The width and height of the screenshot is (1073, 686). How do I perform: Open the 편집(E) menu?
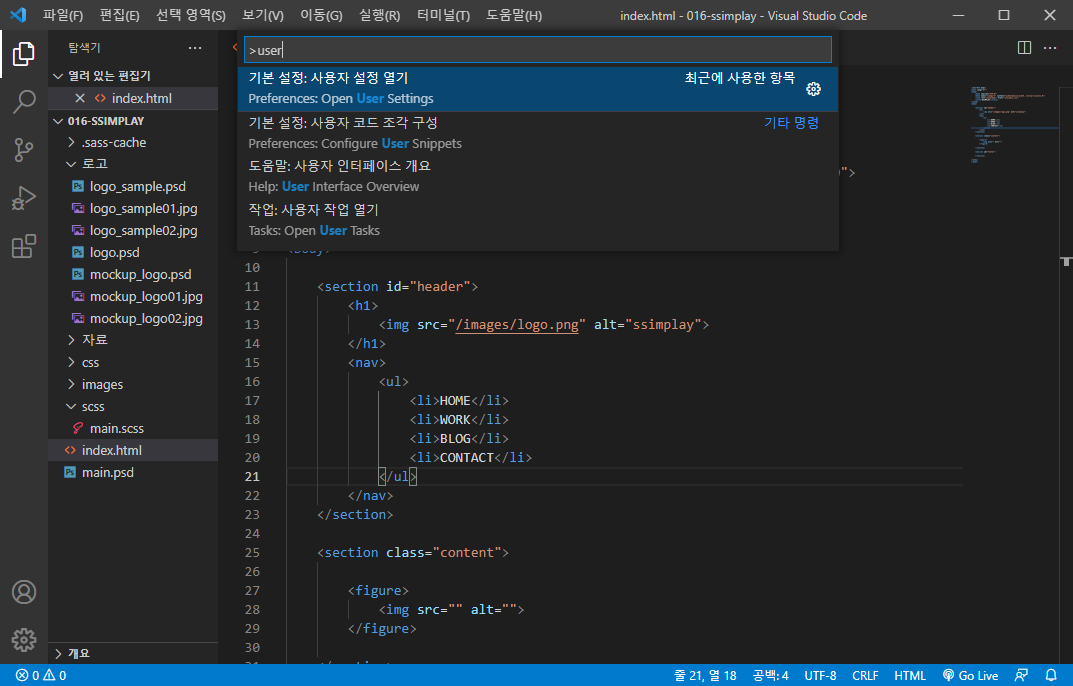tap(119, 15)
